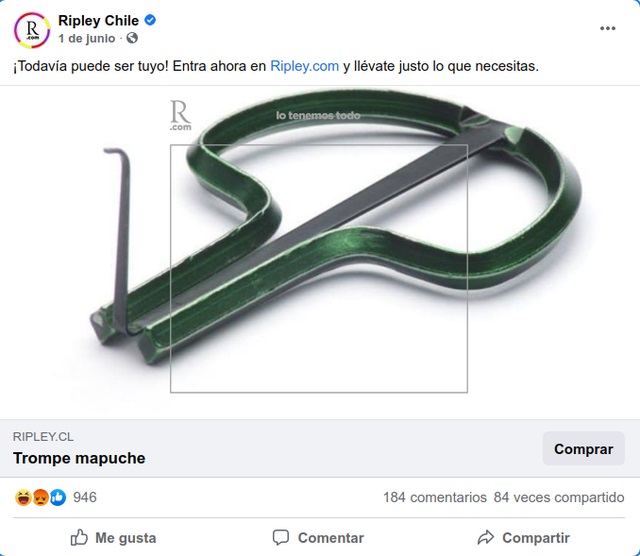Click the blue verified badge
The width and height of the screenshot is (640, 556).
150,20
